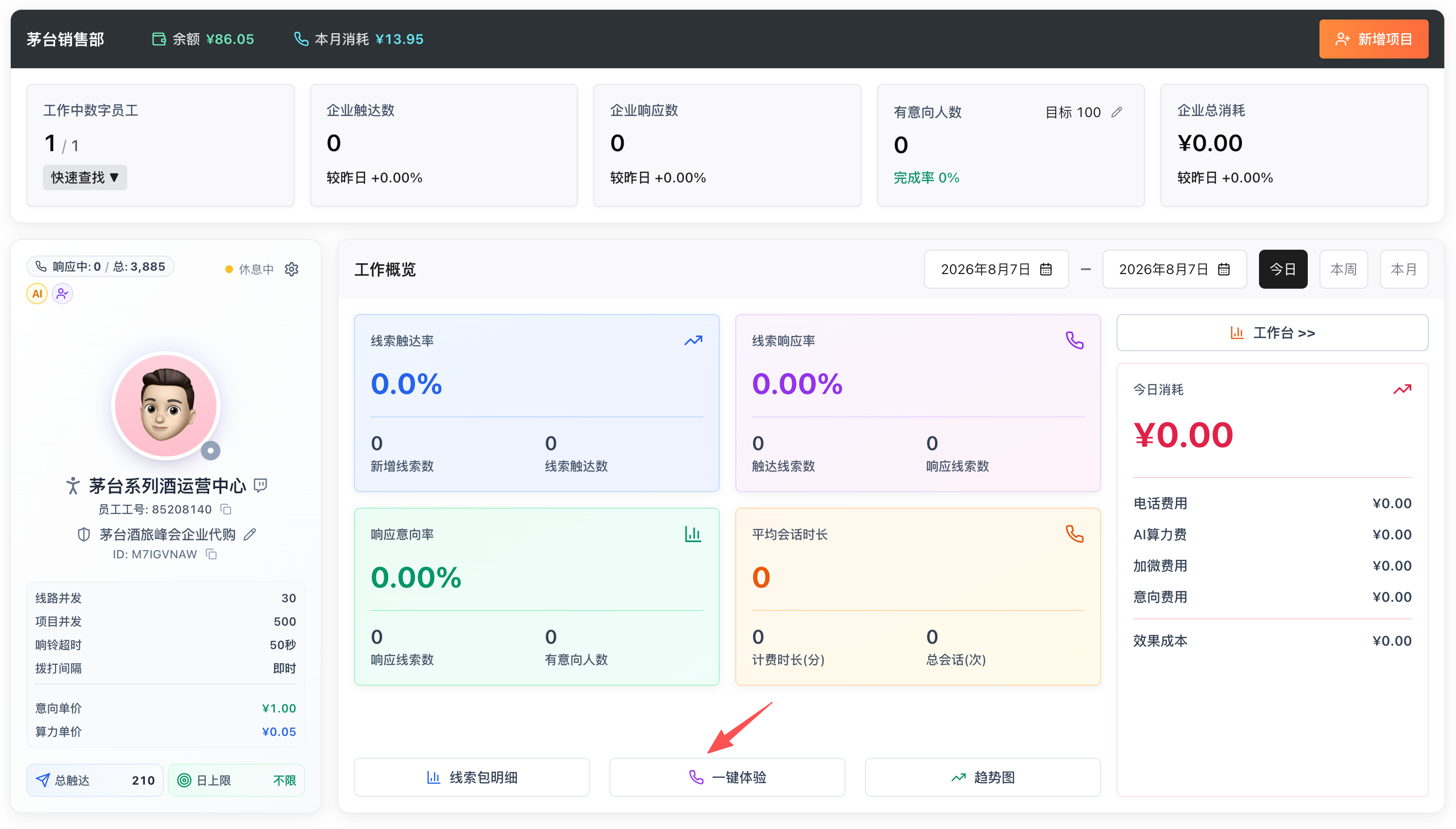Click the 响铃超时 50秒 row
This screenshot has width=1456, height=829.
point(166,645)
